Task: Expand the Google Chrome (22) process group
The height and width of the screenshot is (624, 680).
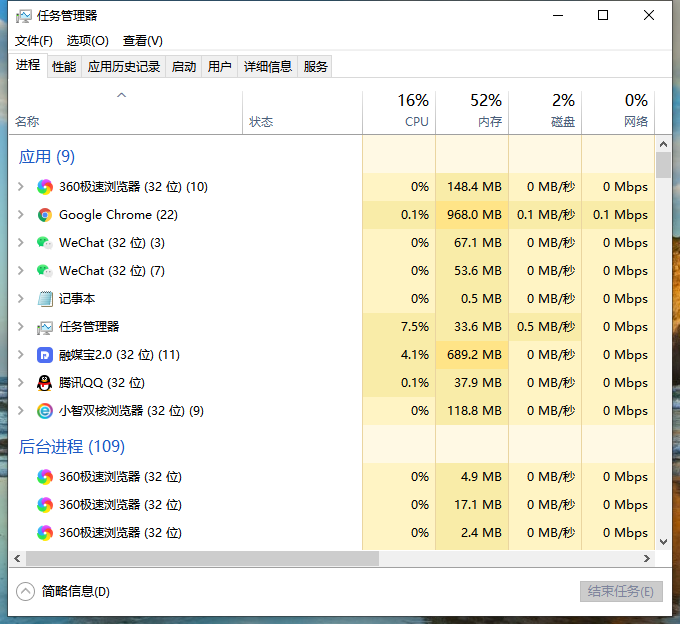Action: 21,215
